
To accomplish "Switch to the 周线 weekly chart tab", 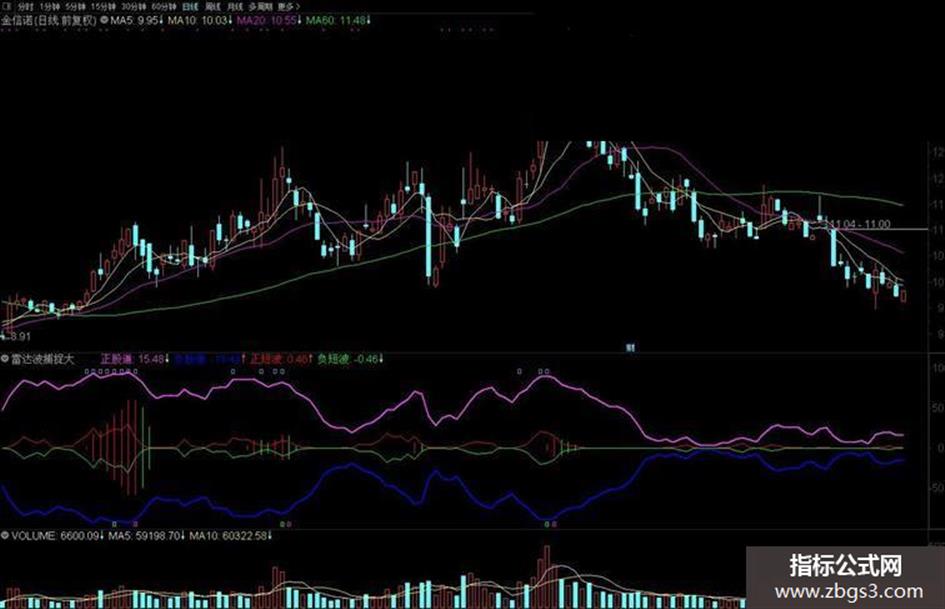I will (x=213, y=7).
